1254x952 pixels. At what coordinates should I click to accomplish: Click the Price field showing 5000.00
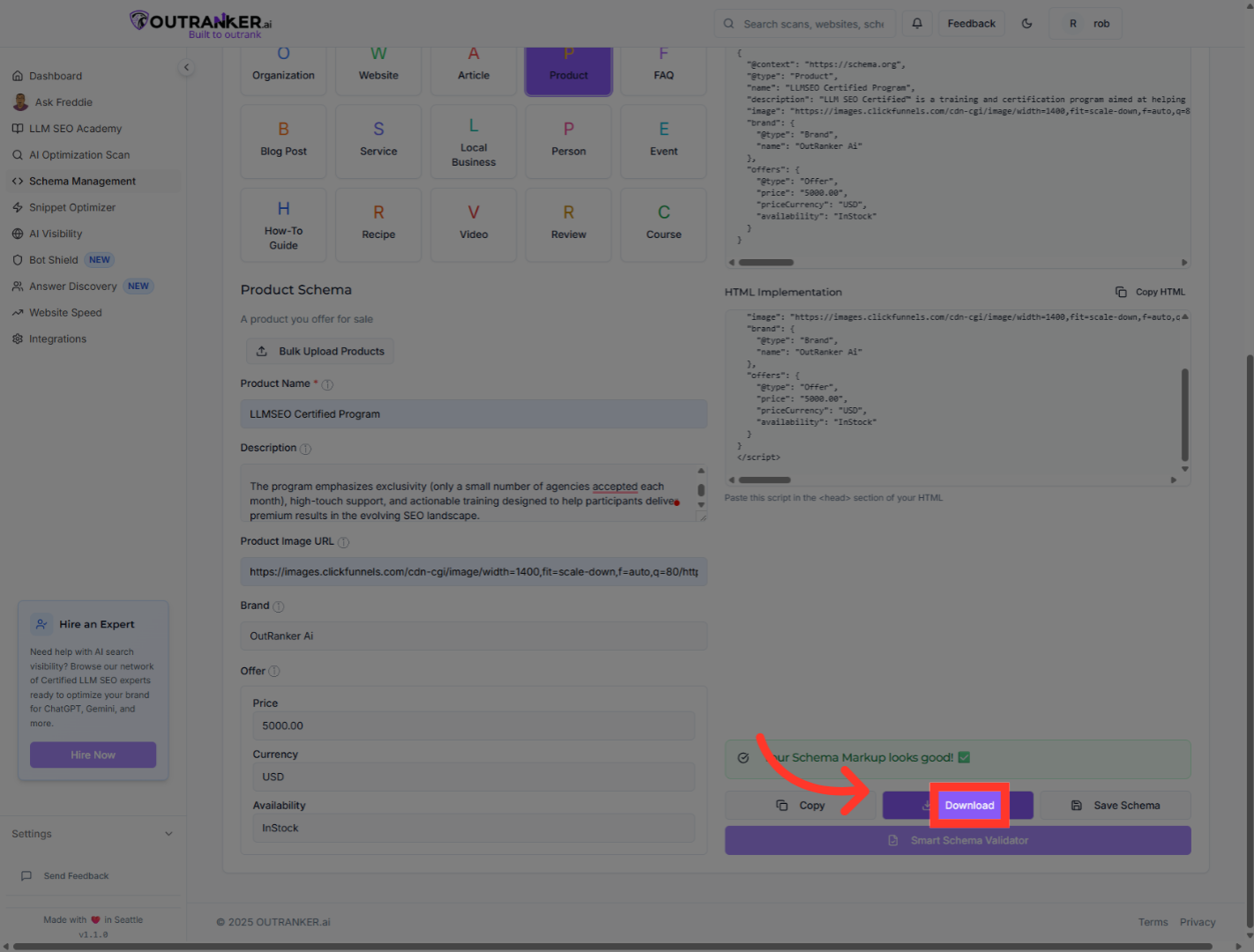click(x=474, y=726)
